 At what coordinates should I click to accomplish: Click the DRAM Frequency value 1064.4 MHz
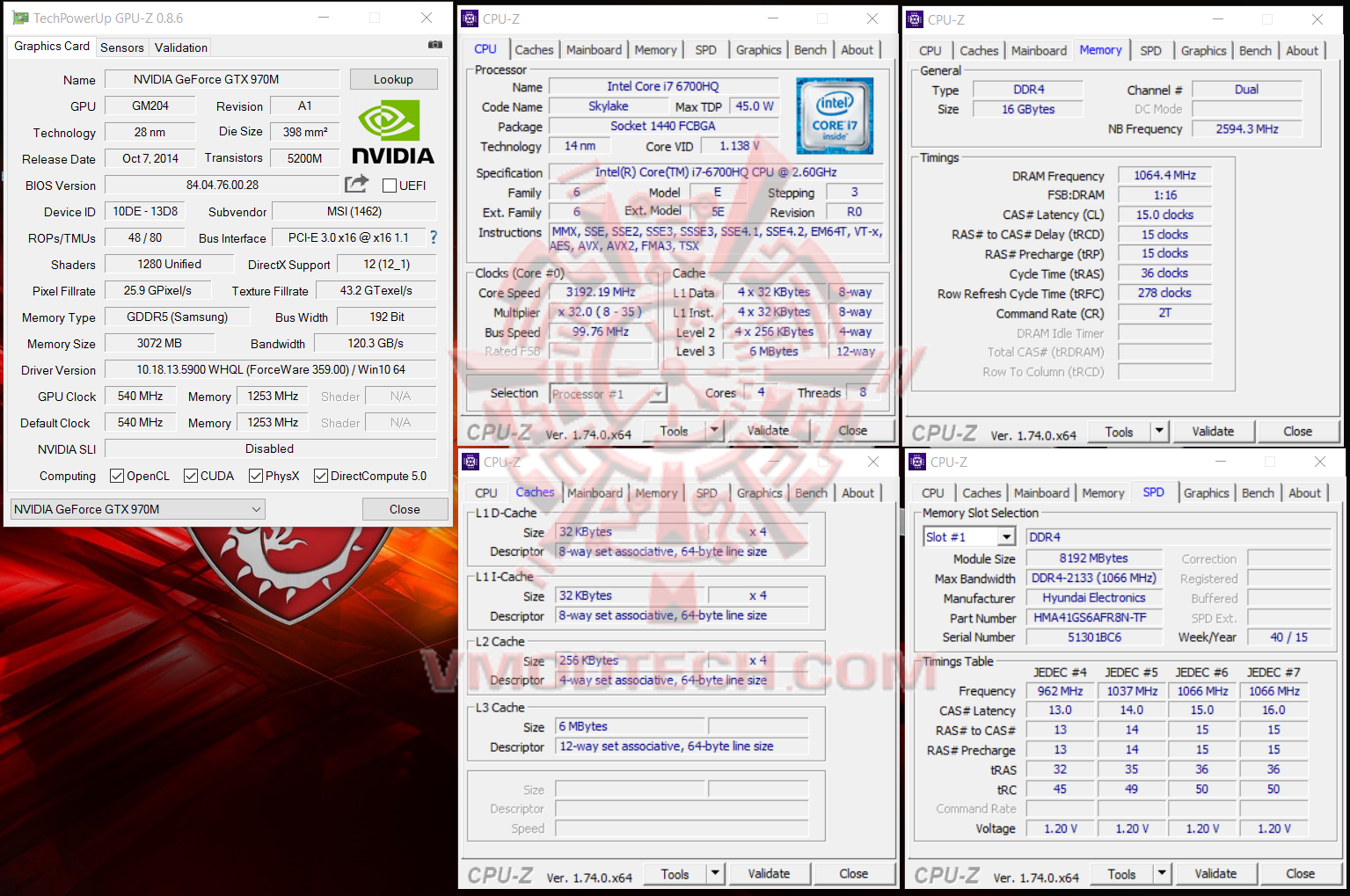click(1164, 175)
